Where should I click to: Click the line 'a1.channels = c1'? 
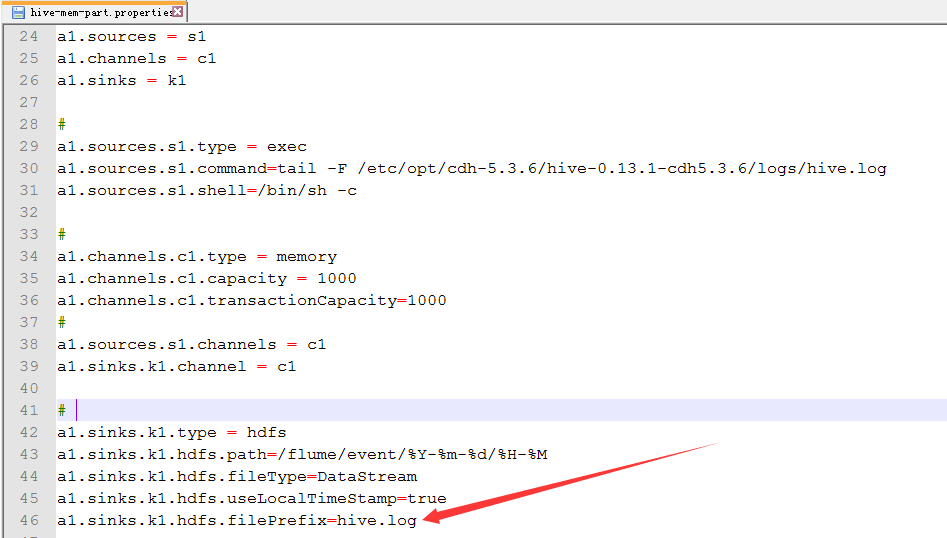pyautogui.click(x=136, y=59)
